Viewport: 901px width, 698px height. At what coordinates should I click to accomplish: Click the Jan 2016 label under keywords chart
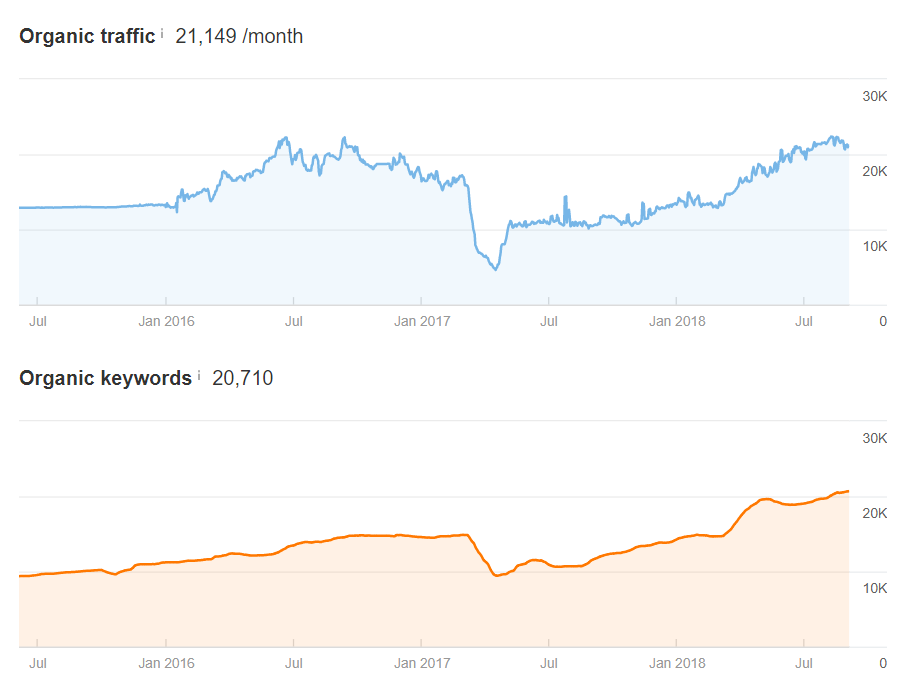pos(166,663)
